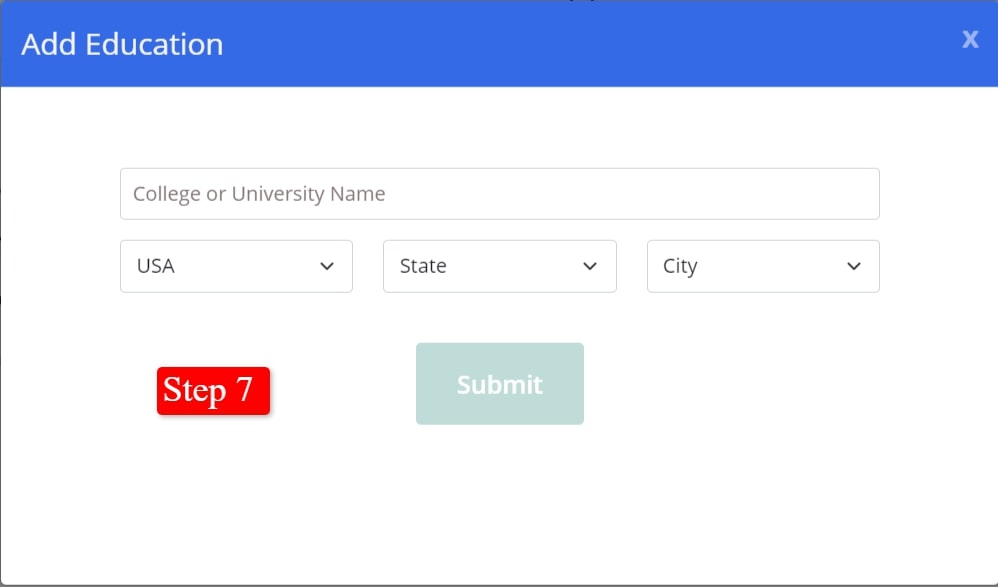Close the Add Education dialog
The image size is (998, 587).
969,39
